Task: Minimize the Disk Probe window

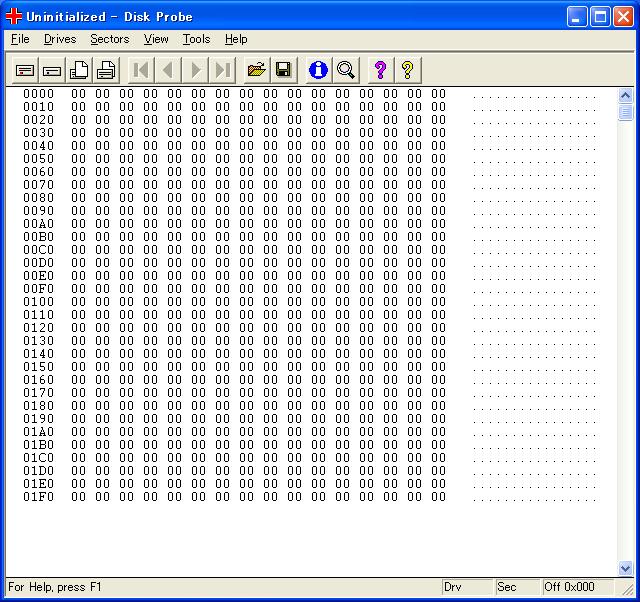Action: pyautogui.click(x=577, y=17)
